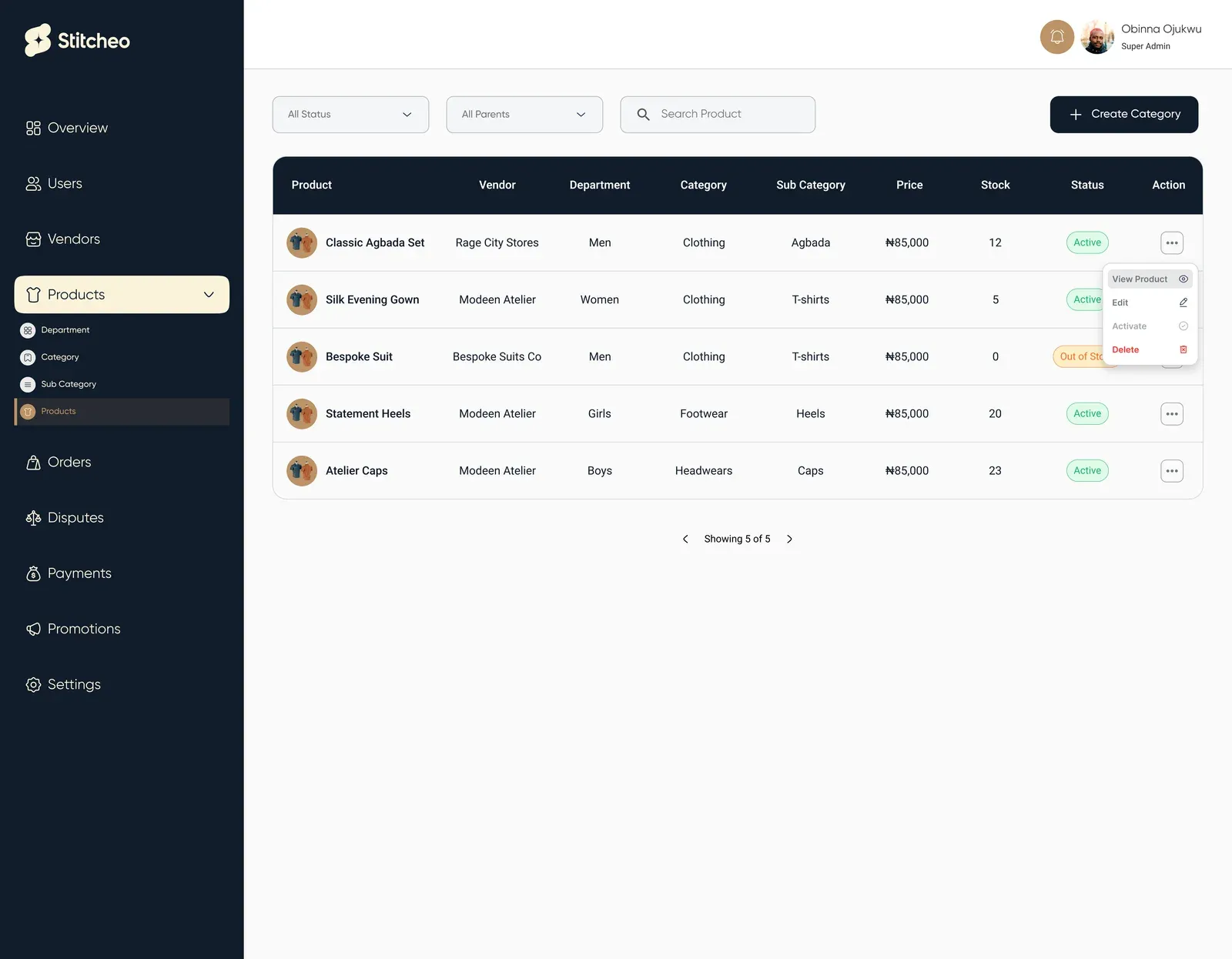Screen dimensions: 1232x959
Task: Click the Price column header
Action: [909, 185]
